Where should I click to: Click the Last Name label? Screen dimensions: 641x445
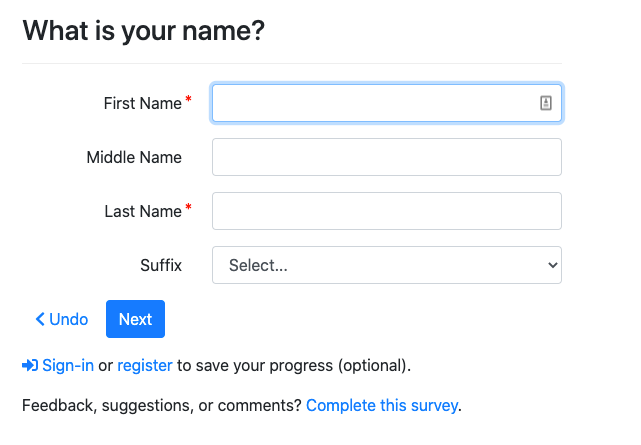tap(142, 211)
